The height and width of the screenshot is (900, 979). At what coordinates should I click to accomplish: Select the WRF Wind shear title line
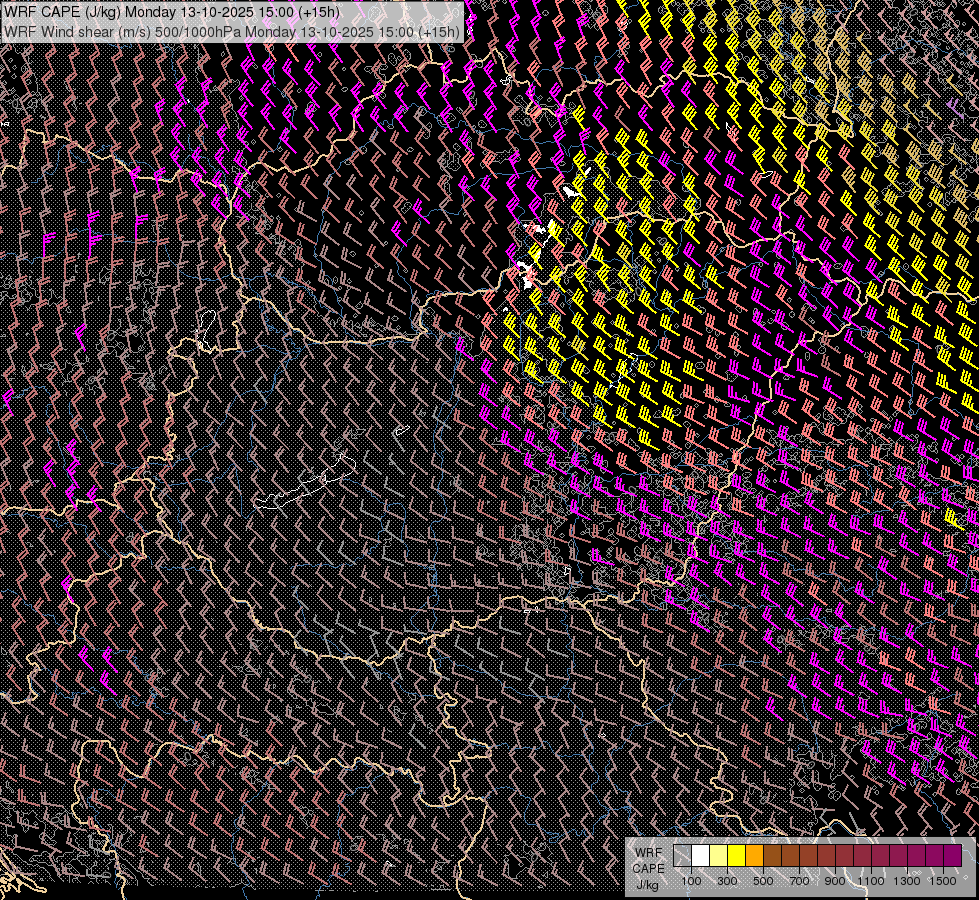(x=232, y=31)
